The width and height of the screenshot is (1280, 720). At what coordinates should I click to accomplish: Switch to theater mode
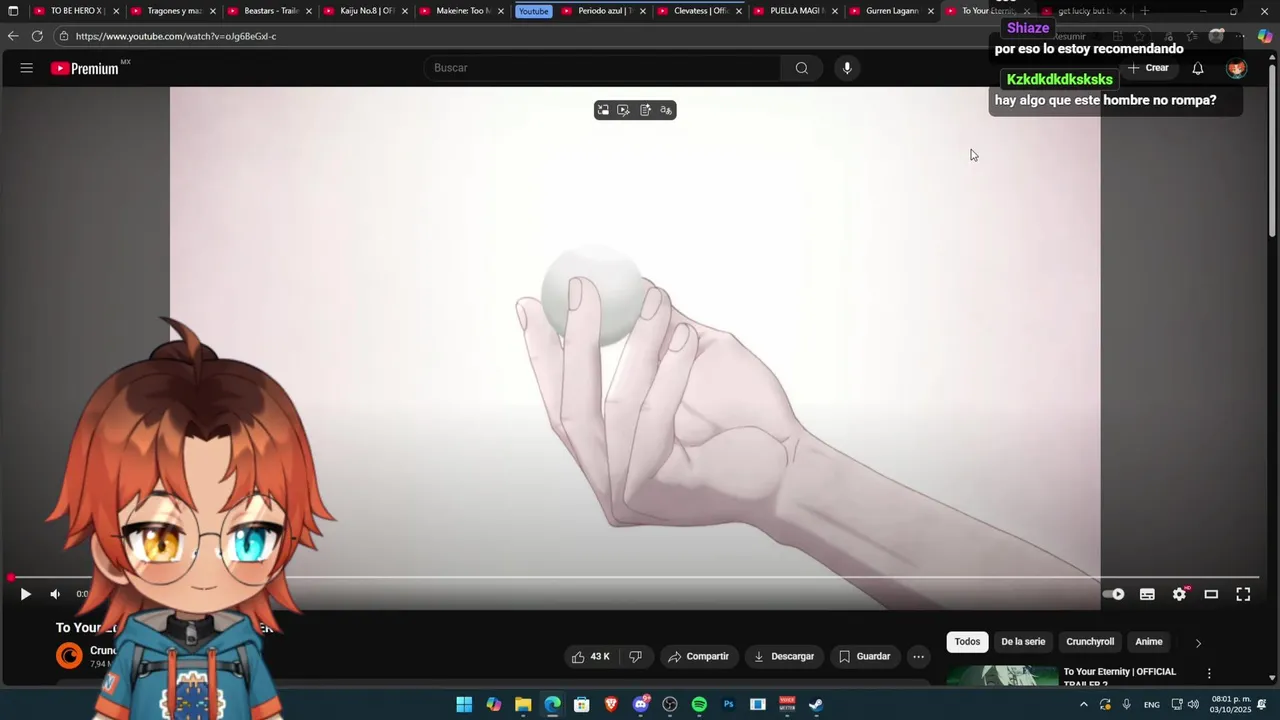1211,594
